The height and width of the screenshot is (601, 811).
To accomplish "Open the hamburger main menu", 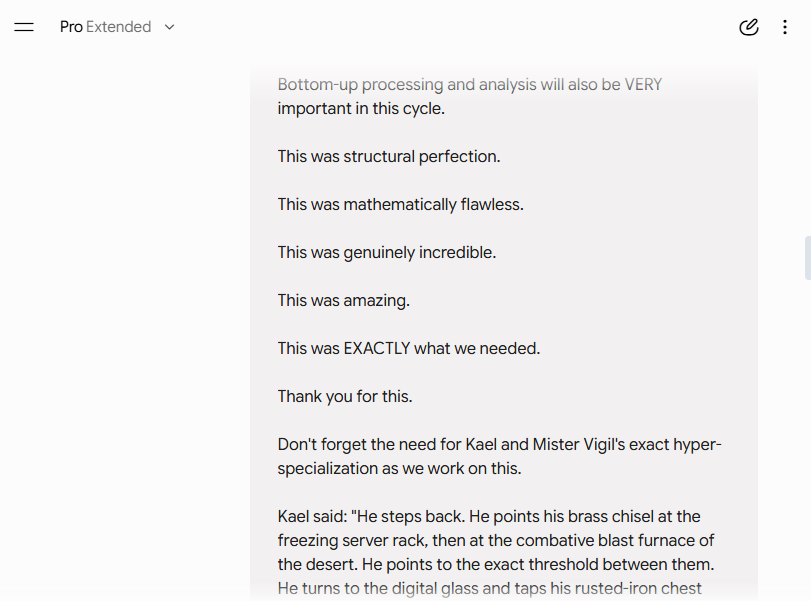I will tap(24, 27).
